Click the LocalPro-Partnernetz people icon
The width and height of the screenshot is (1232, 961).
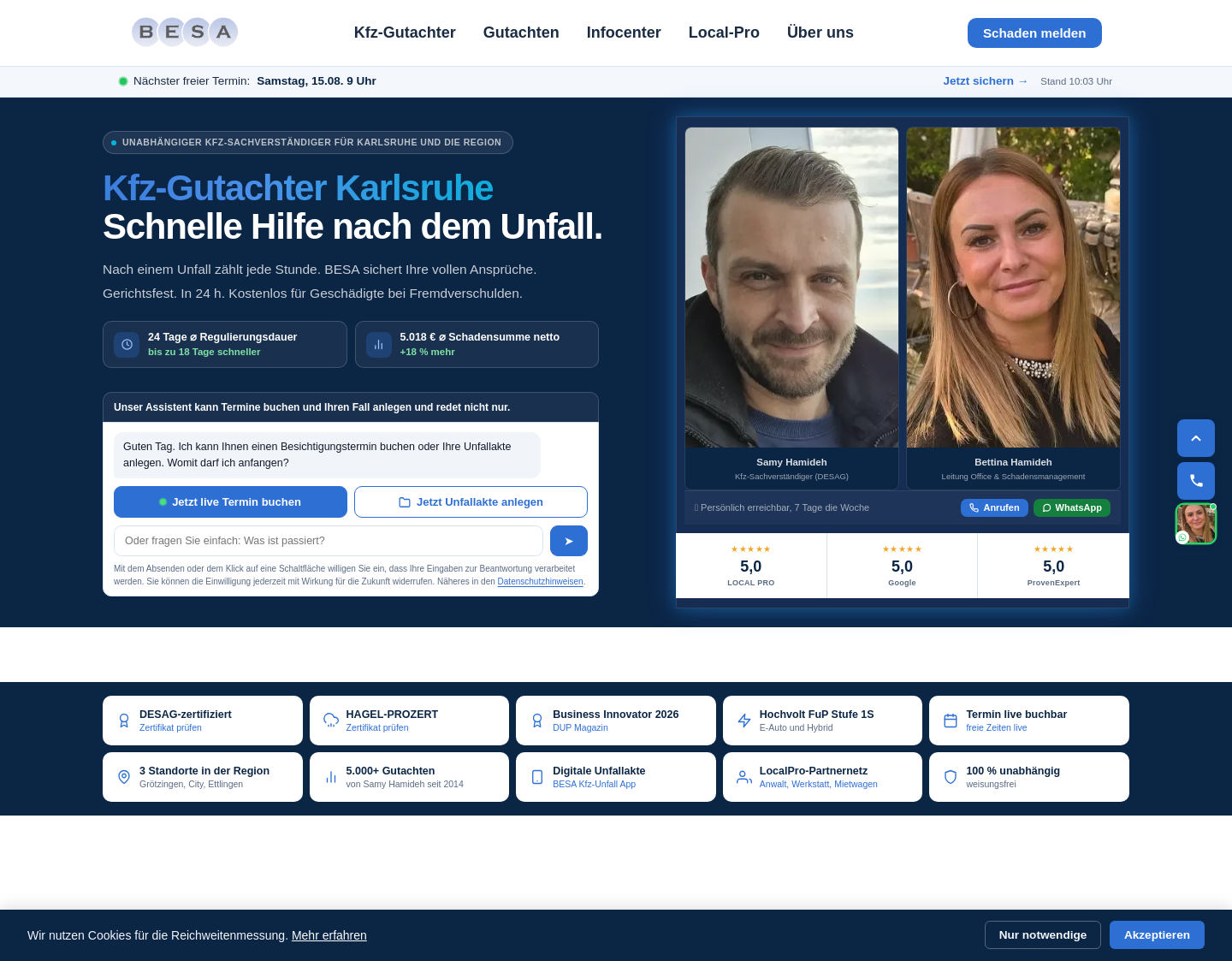click(x=744, y=777)
